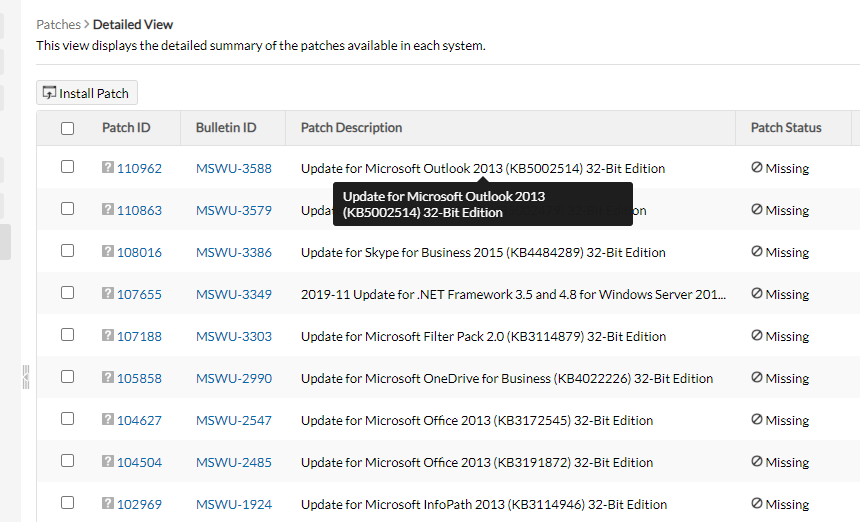The image size is (860, 522).
Task: Collapse the side panel using splitter handle
Action: coord(26,377)
